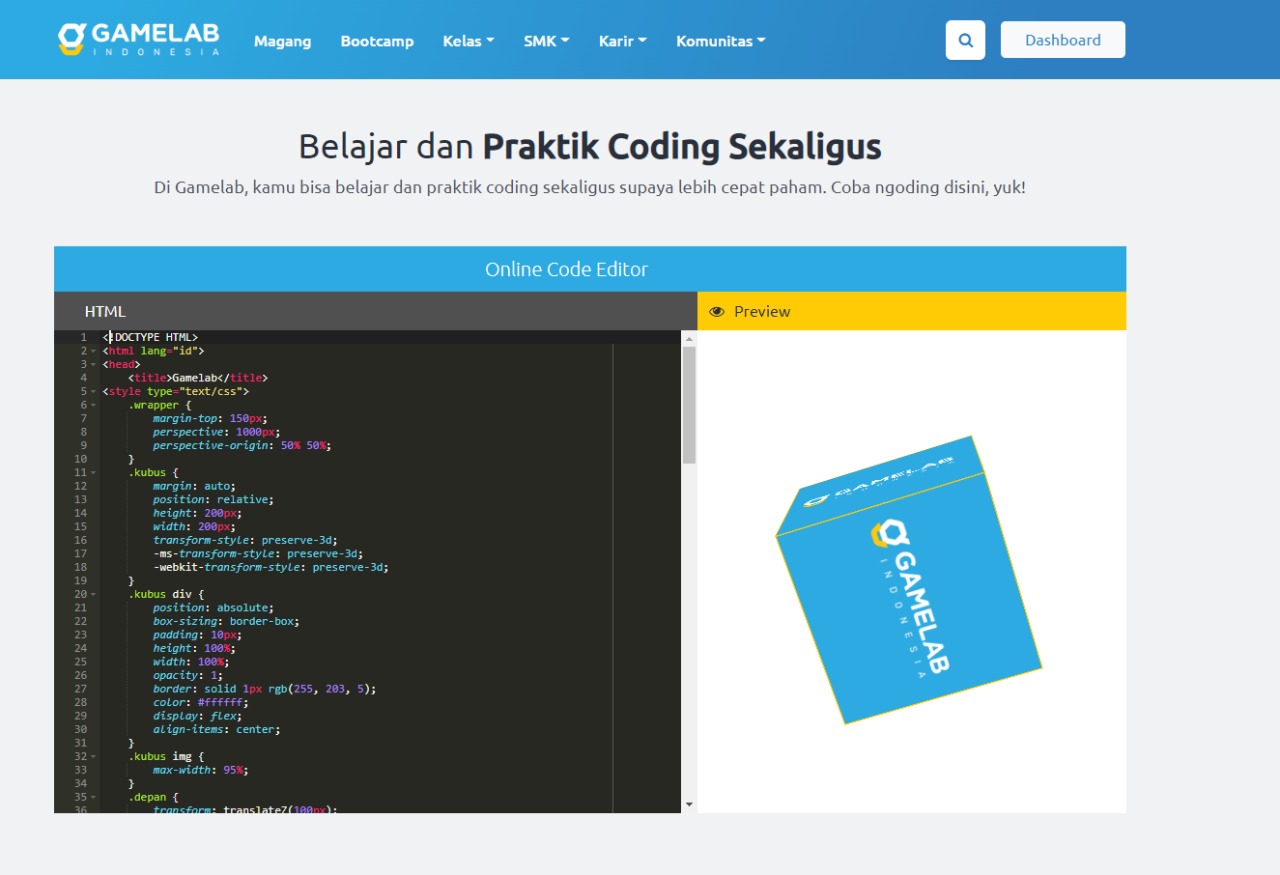
Task: Click the Dashboard button
Action: (x=1063, y=39)
